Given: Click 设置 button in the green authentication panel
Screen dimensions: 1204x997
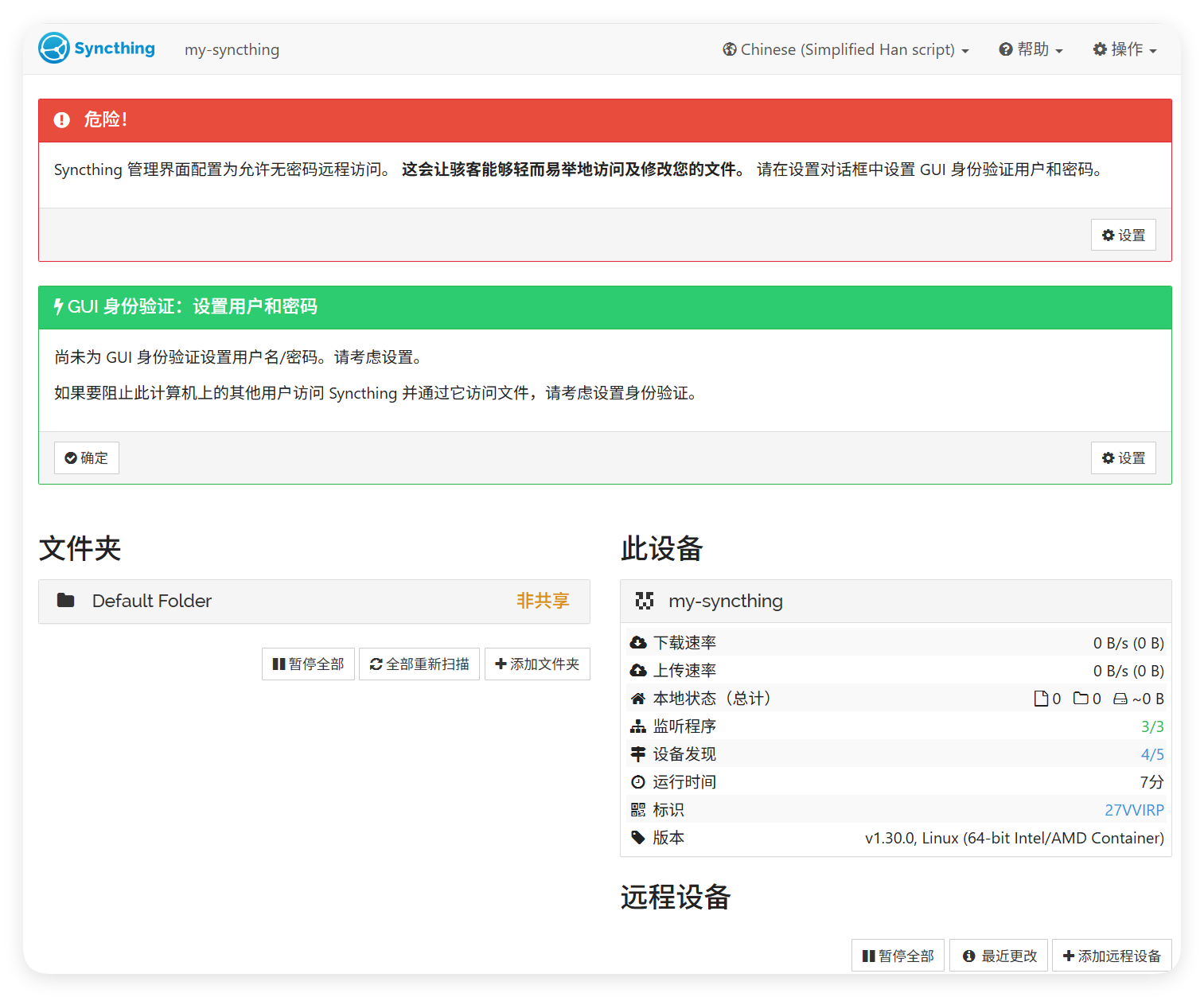Looking at the screenshot, I should point(1123,458).
